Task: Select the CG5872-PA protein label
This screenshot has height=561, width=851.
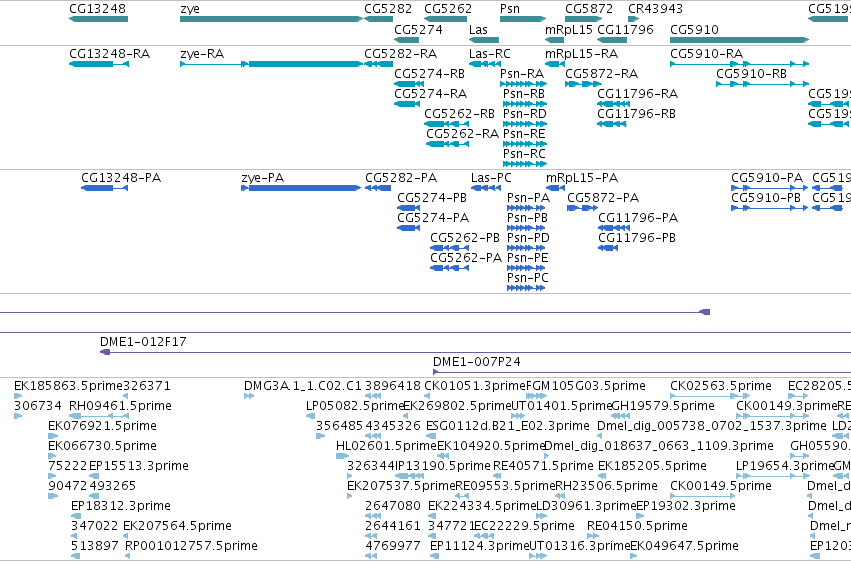Action: pos(603,198)
